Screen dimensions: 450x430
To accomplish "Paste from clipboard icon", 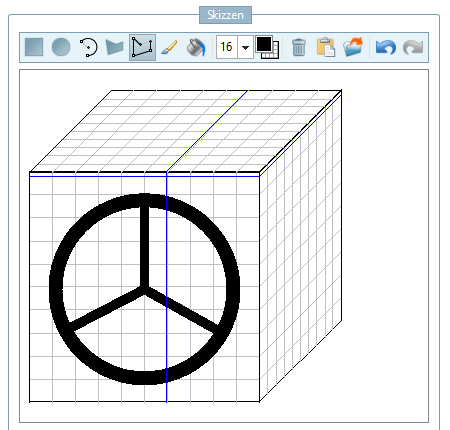I will click(x=326, y=47).
